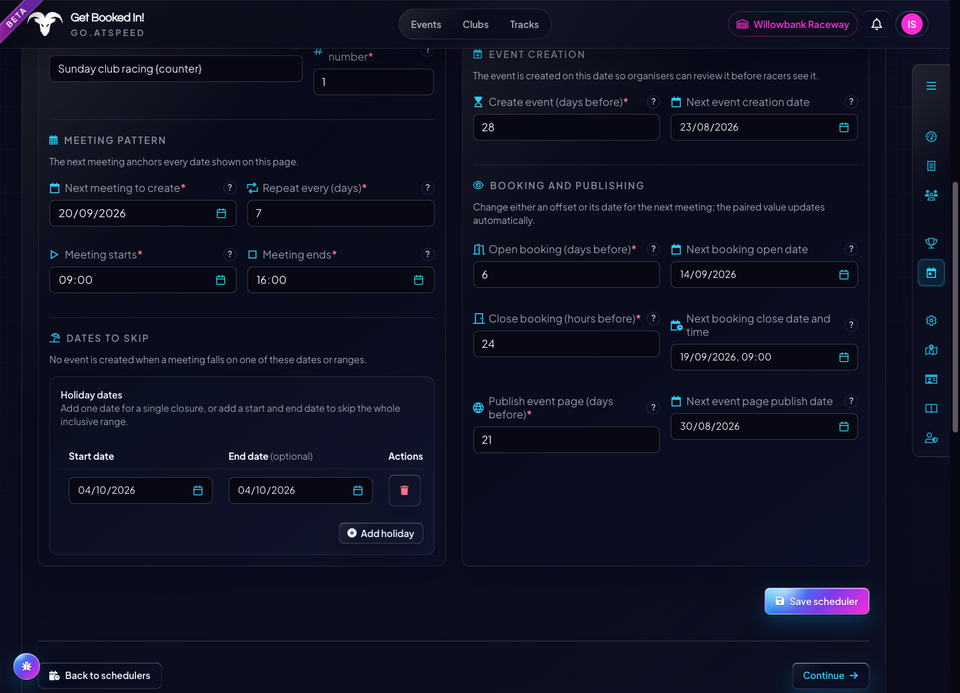This screenshot has height=693, width=960.
Task: Open the dashboard gauge icon in the sidebar
Action: click(931, 137)
